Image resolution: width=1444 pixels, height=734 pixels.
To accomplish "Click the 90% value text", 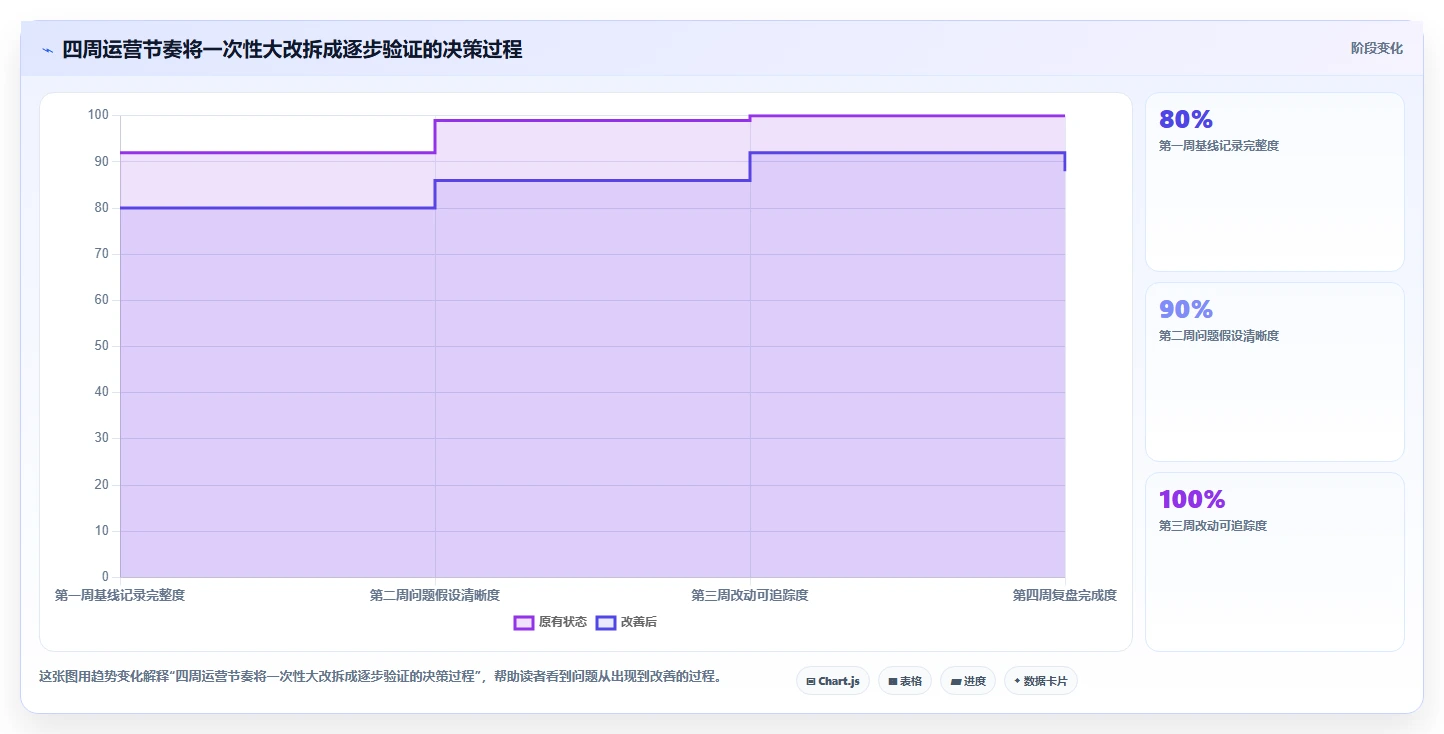I will tap(1185, 309).
